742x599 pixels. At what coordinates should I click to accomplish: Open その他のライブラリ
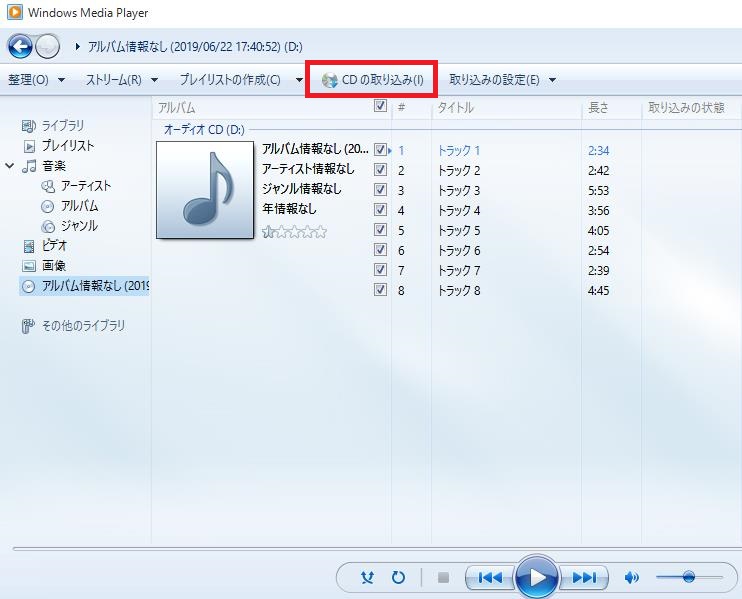click(84, 326)
